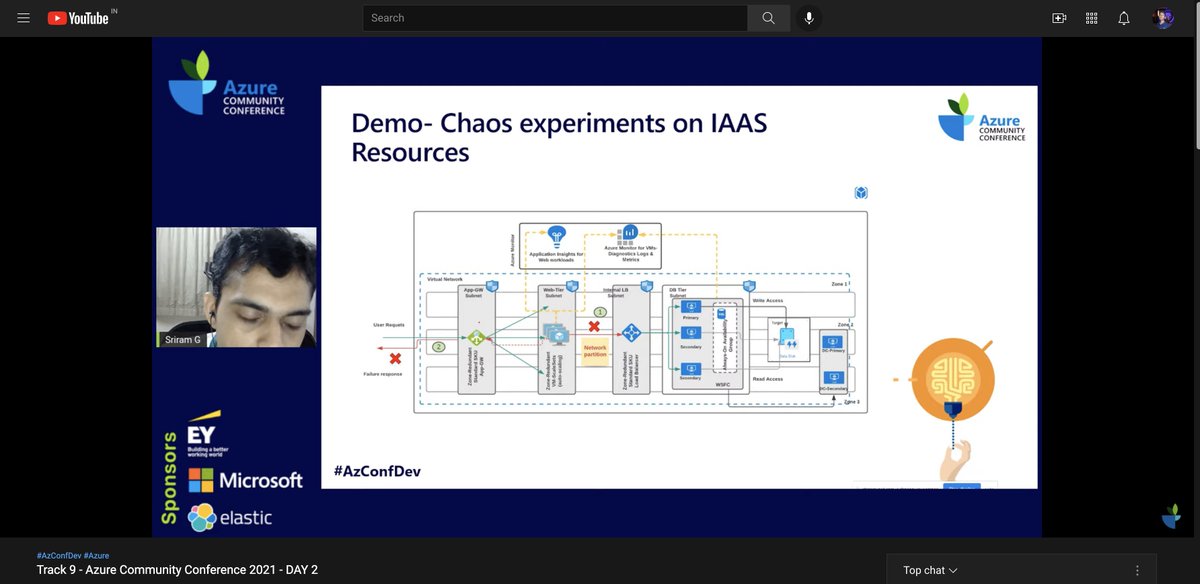This screenshot has width=1200, height=584.
Task: Start voice search with the microphone
Action: pos(809,18)
